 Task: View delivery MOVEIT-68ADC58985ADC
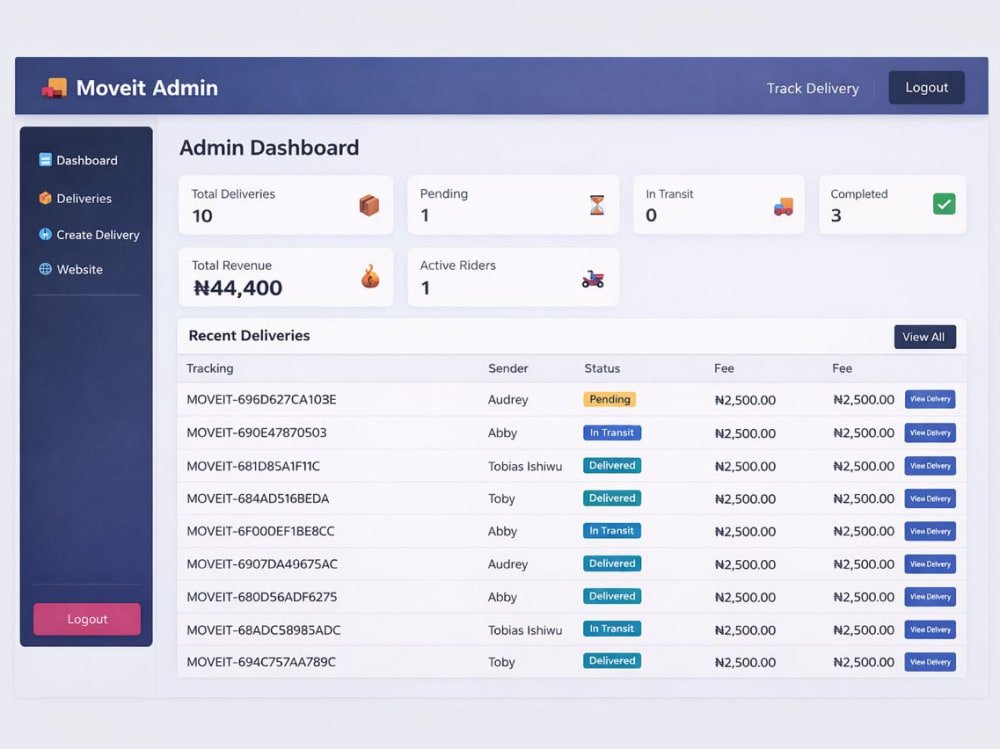pos(930,630)
